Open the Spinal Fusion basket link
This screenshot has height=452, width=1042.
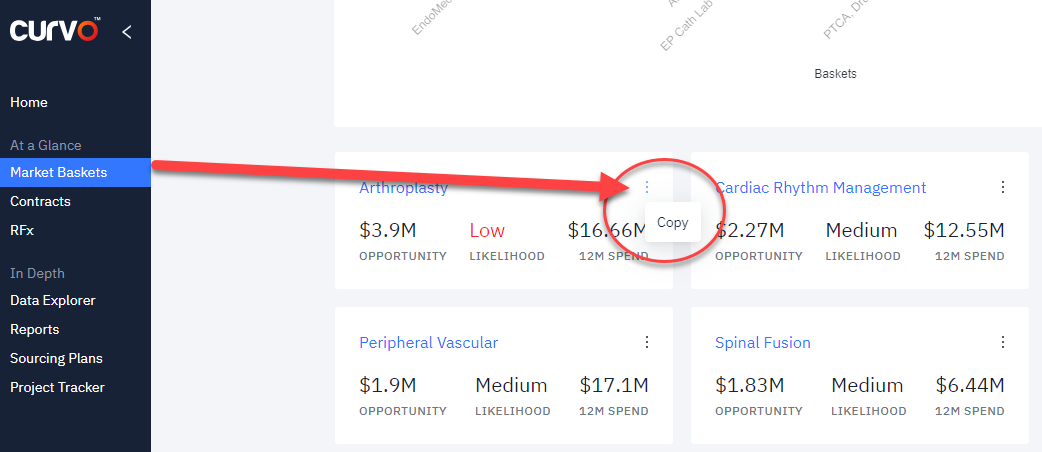762,342
